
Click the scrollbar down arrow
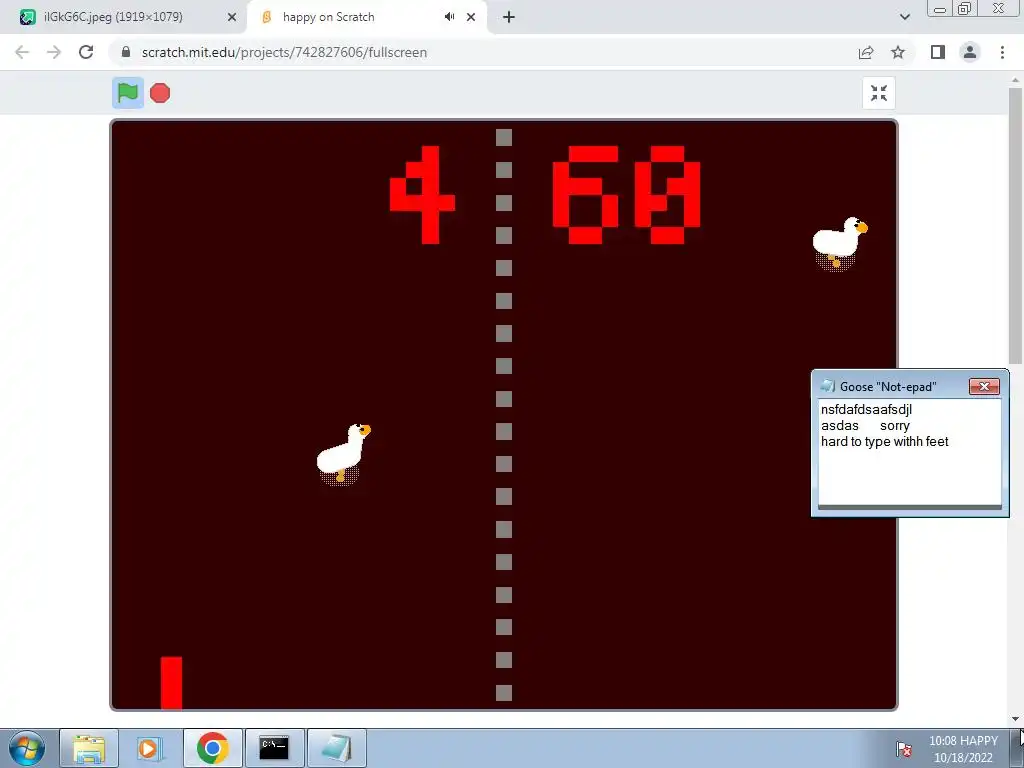pos(1015,719)
